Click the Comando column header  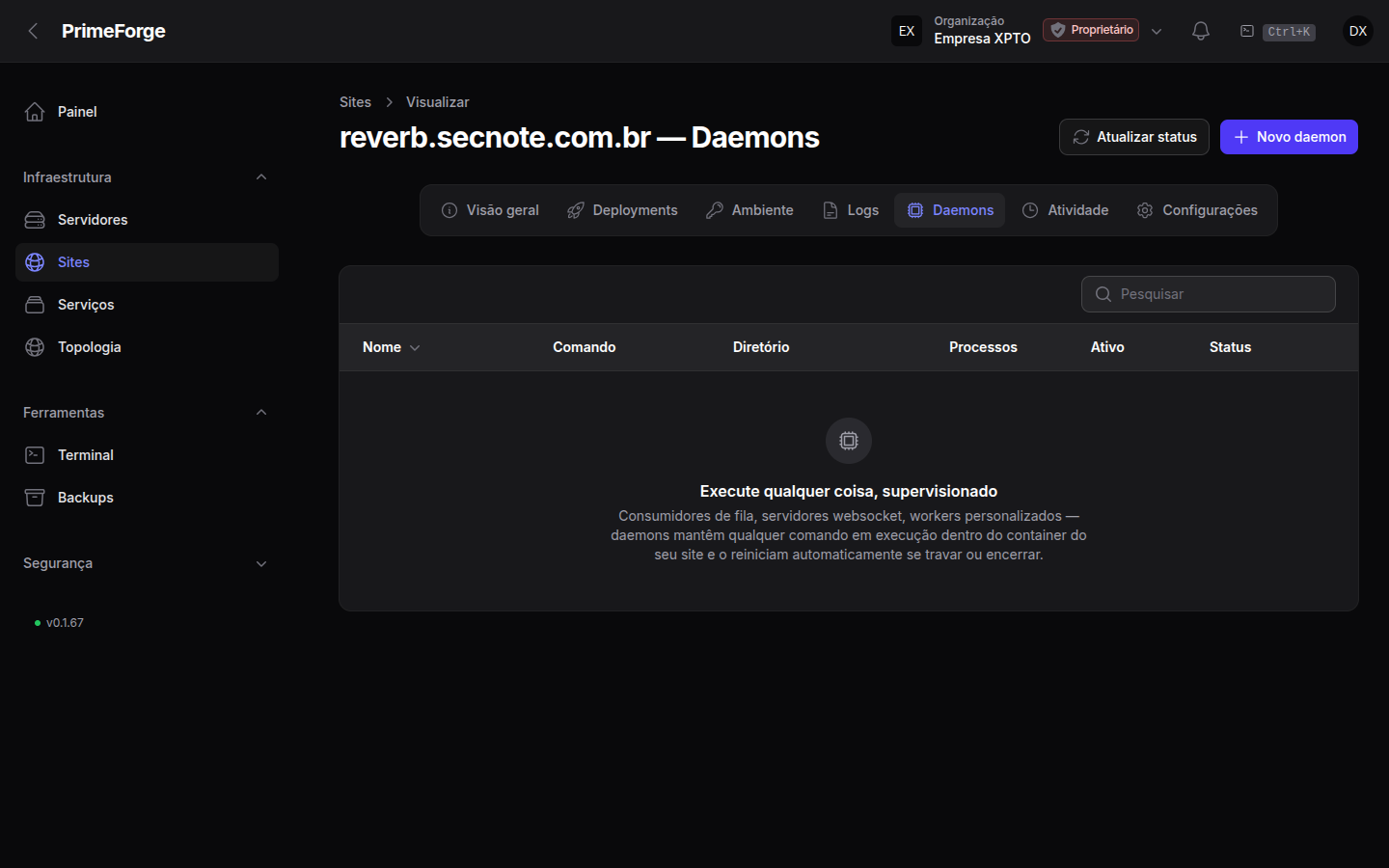(x=585, y=347)
